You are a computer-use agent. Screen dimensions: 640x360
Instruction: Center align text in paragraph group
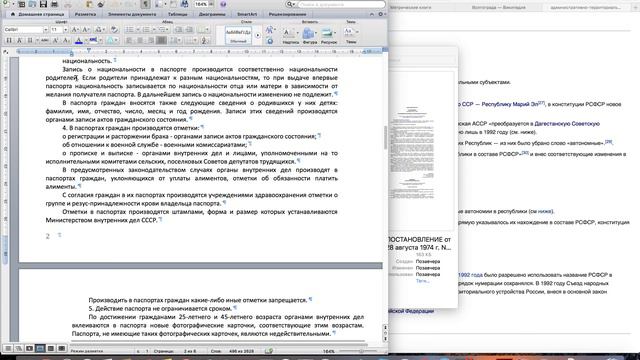pos(140,40)
